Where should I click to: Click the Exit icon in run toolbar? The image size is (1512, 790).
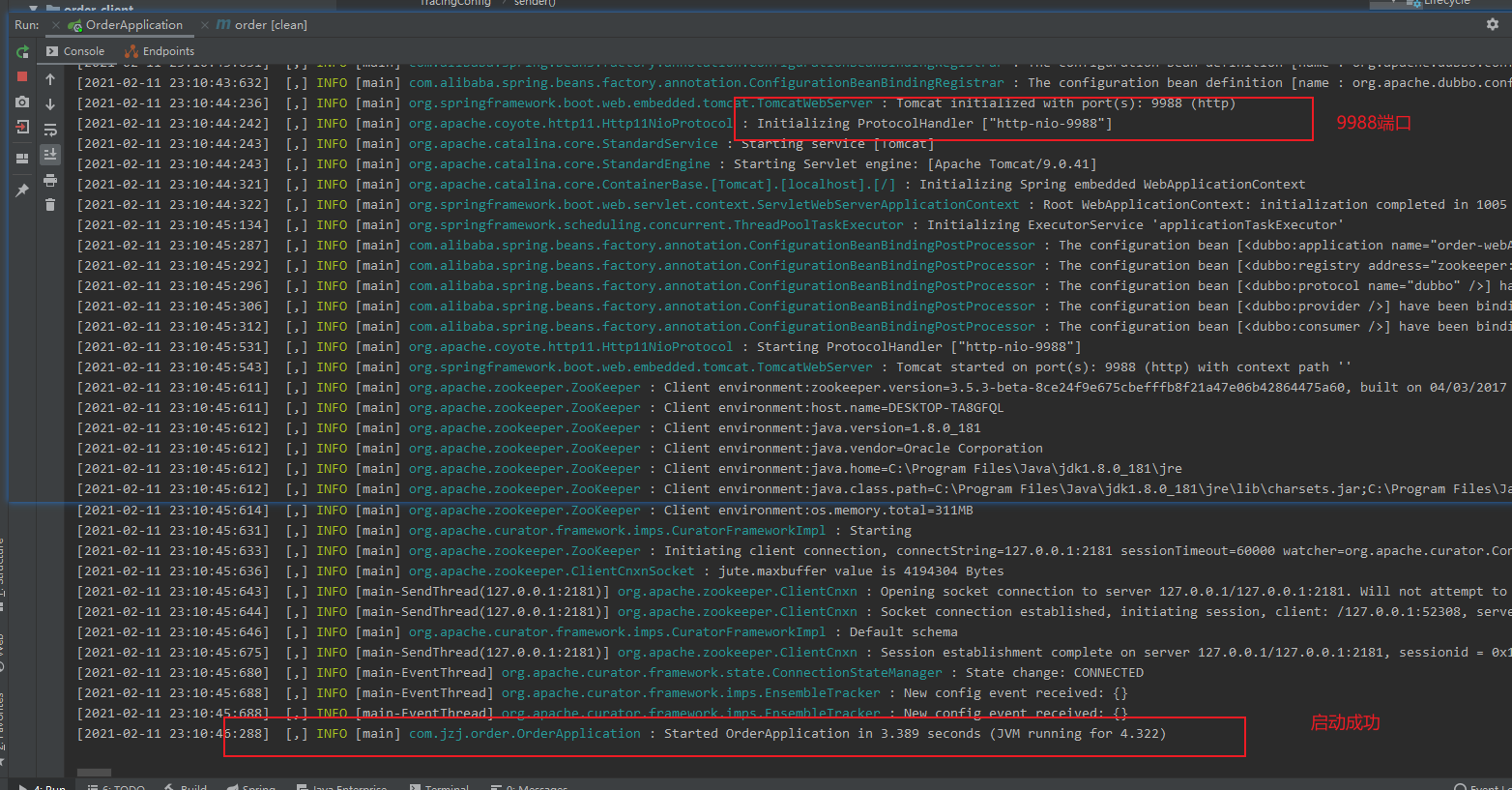(22, 128)
